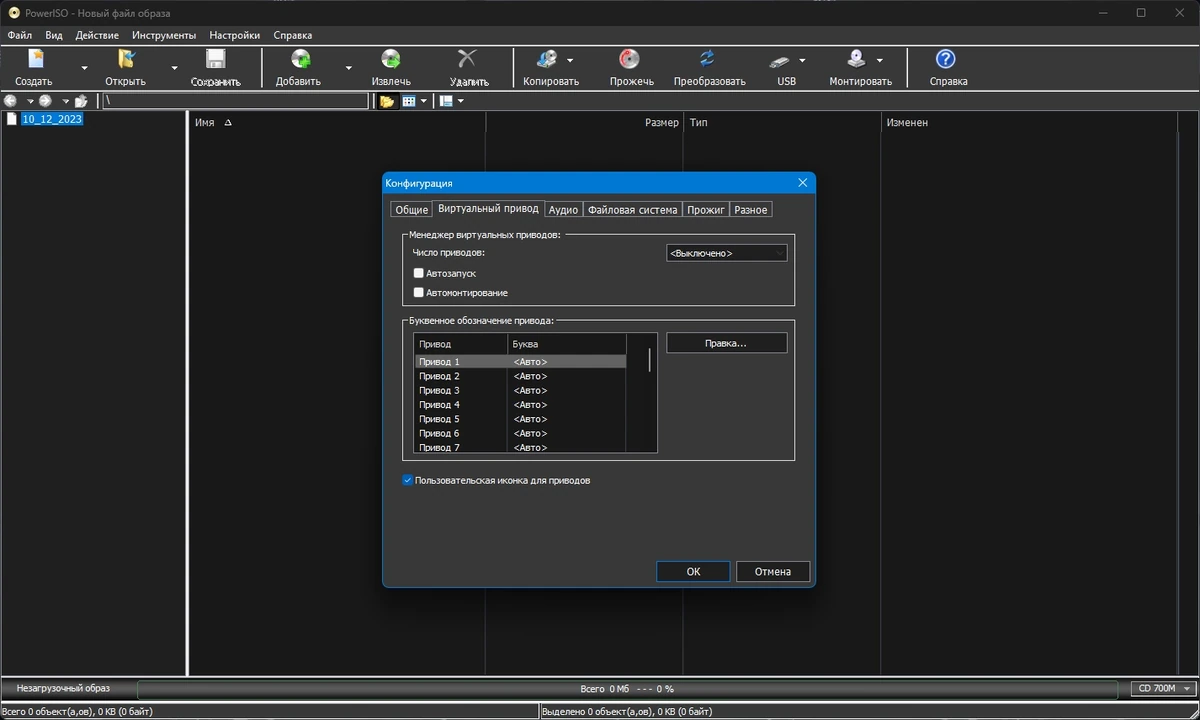Image resolution: width=1200 pixels, height=720 pixels.
Task: Click the Правка... button
Action: (727, 343)
